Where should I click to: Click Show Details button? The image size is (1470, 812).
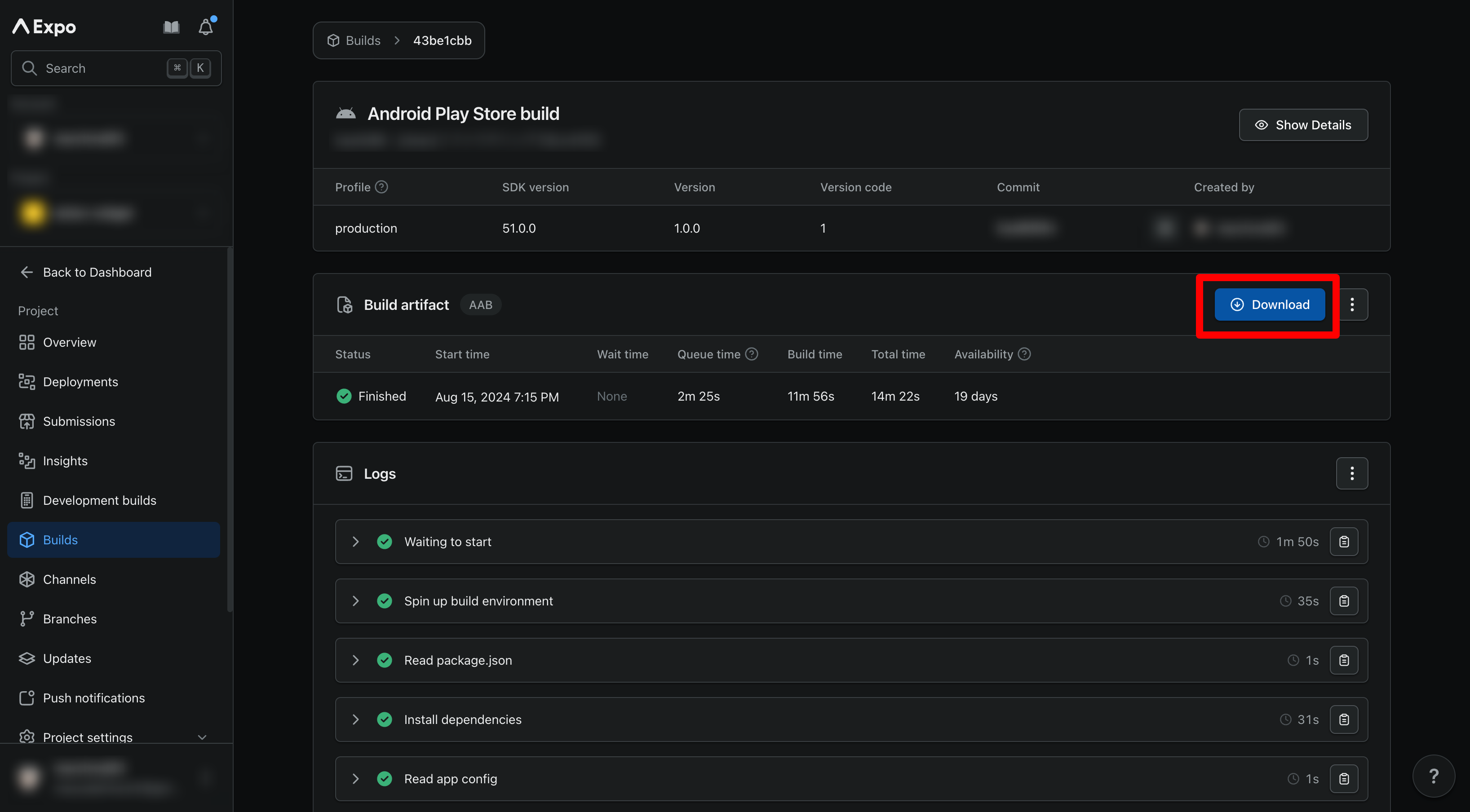(1303, 125)
